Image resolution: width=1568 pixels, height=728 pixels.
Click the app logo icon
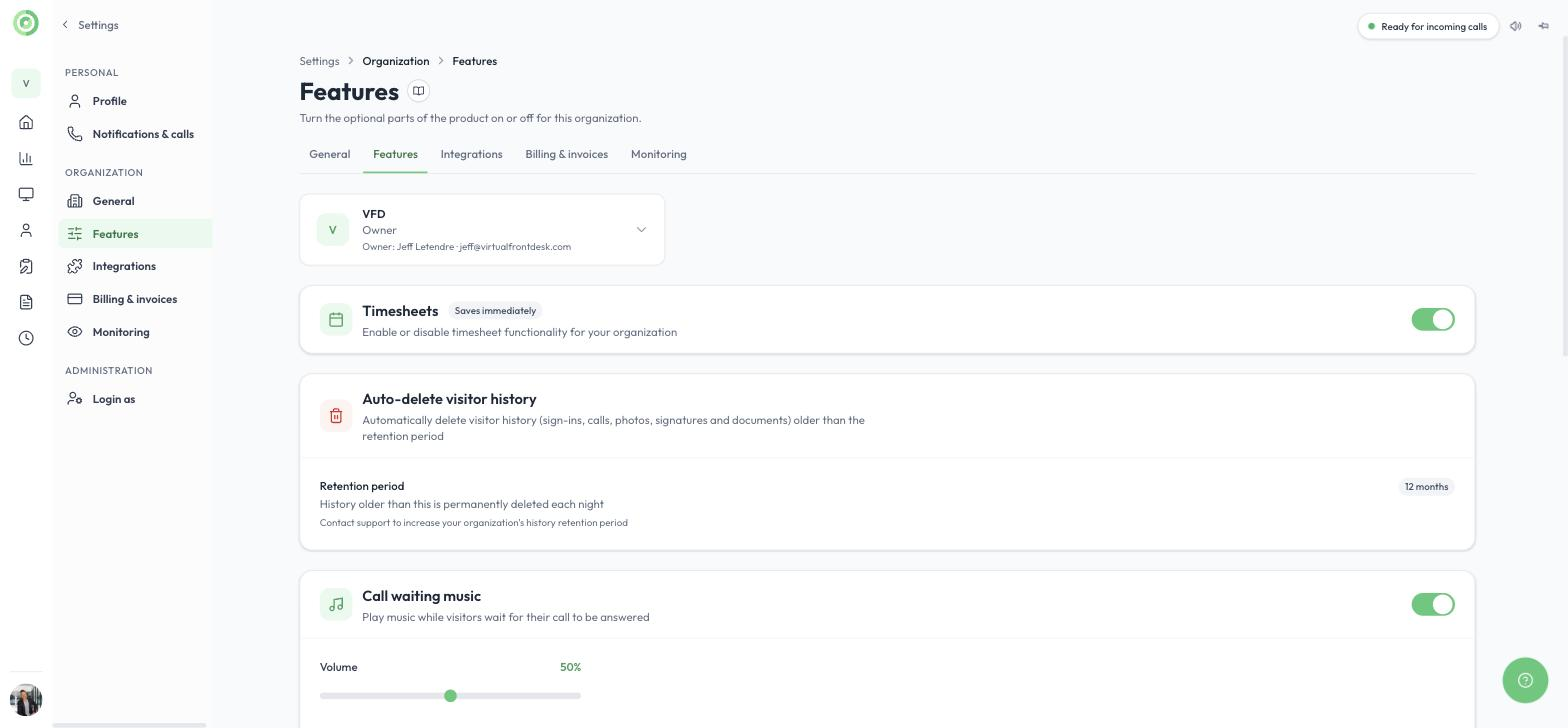(26, 23)
